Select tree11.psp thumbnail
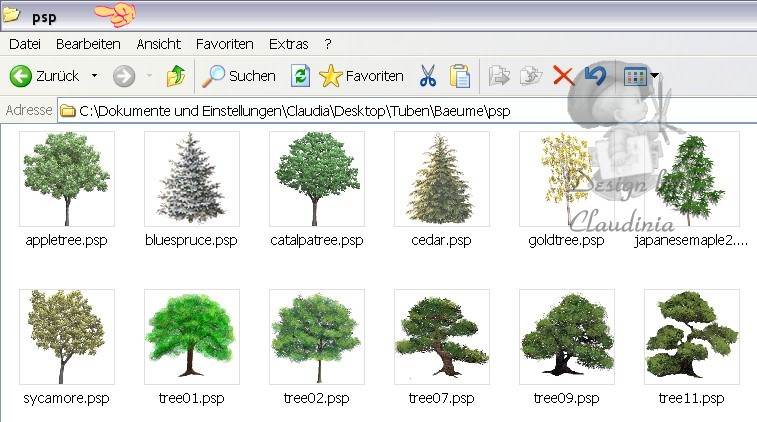This screenshot has height=422, width=757. (692, 337)
